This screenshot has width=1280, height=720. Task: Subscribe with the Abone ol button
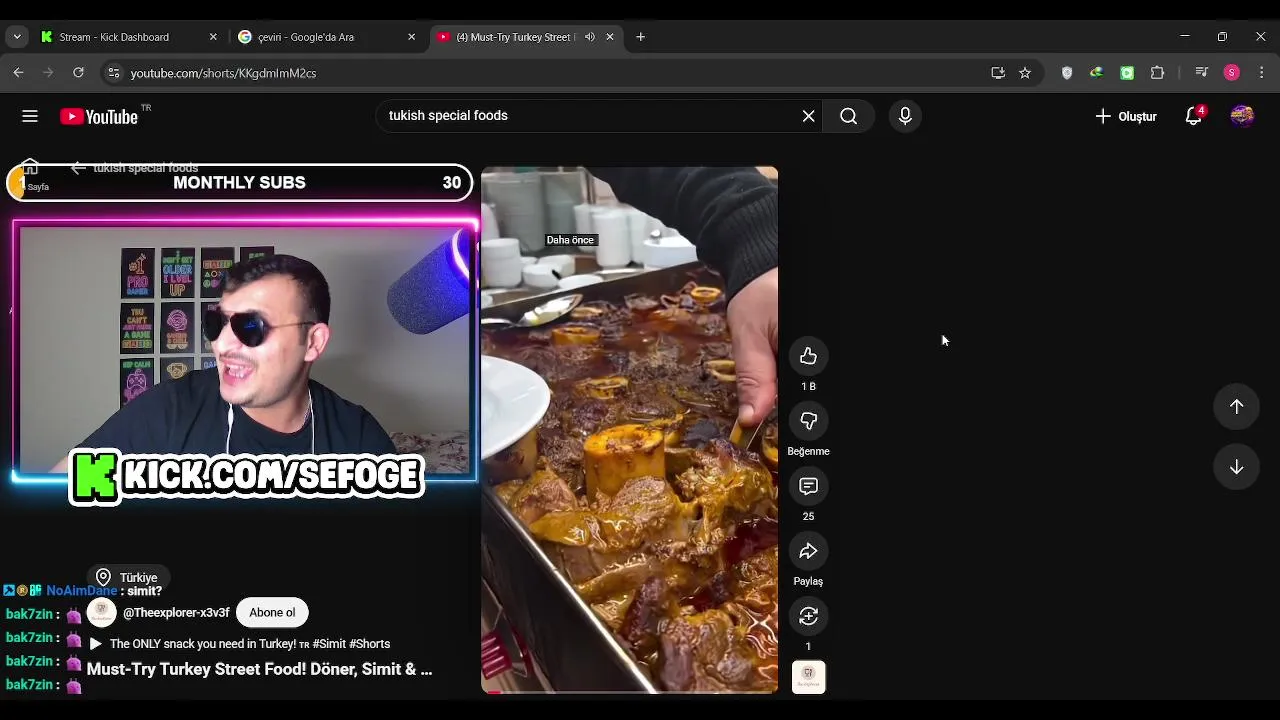click(272, 613)
